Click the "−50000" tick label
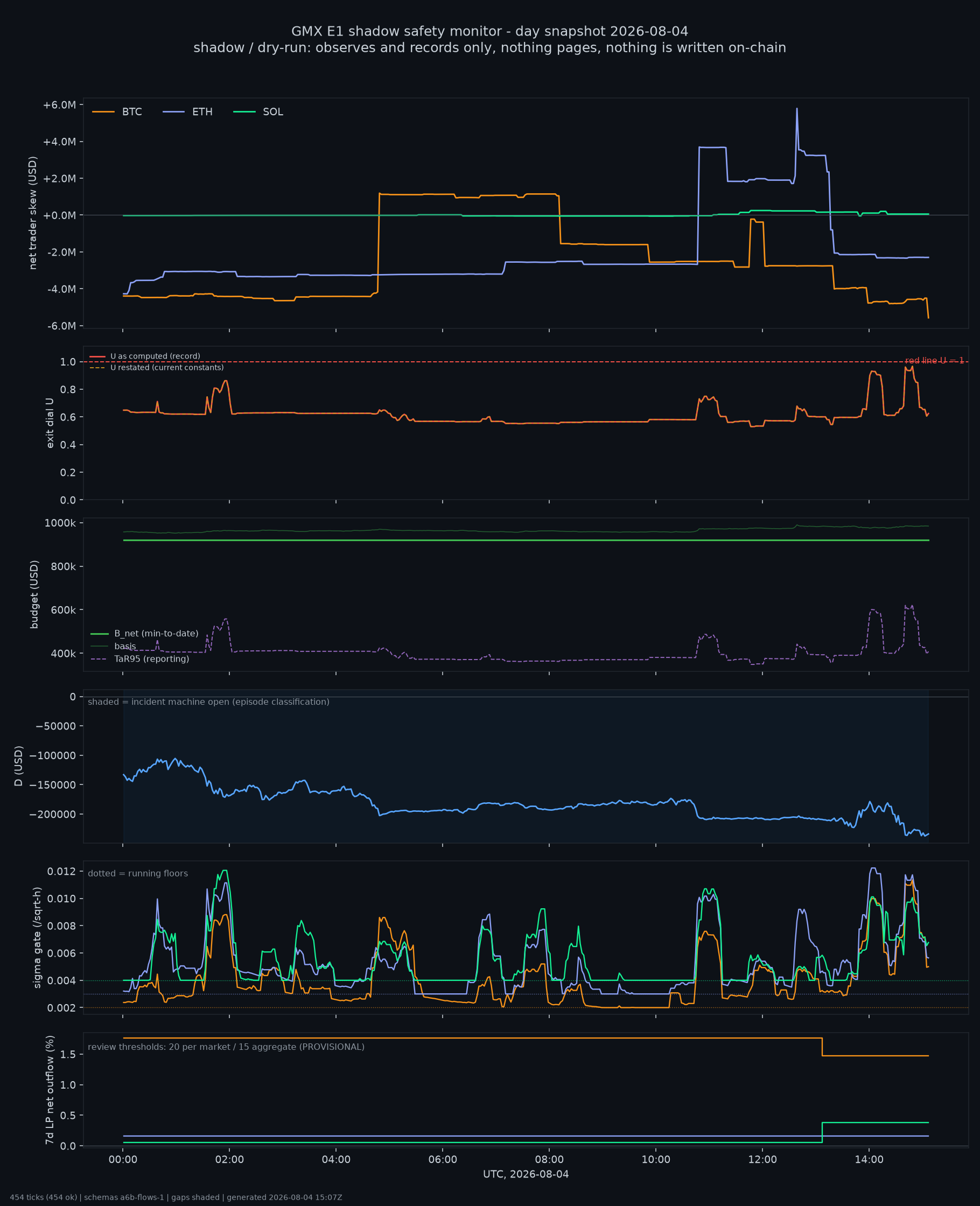 55,726
